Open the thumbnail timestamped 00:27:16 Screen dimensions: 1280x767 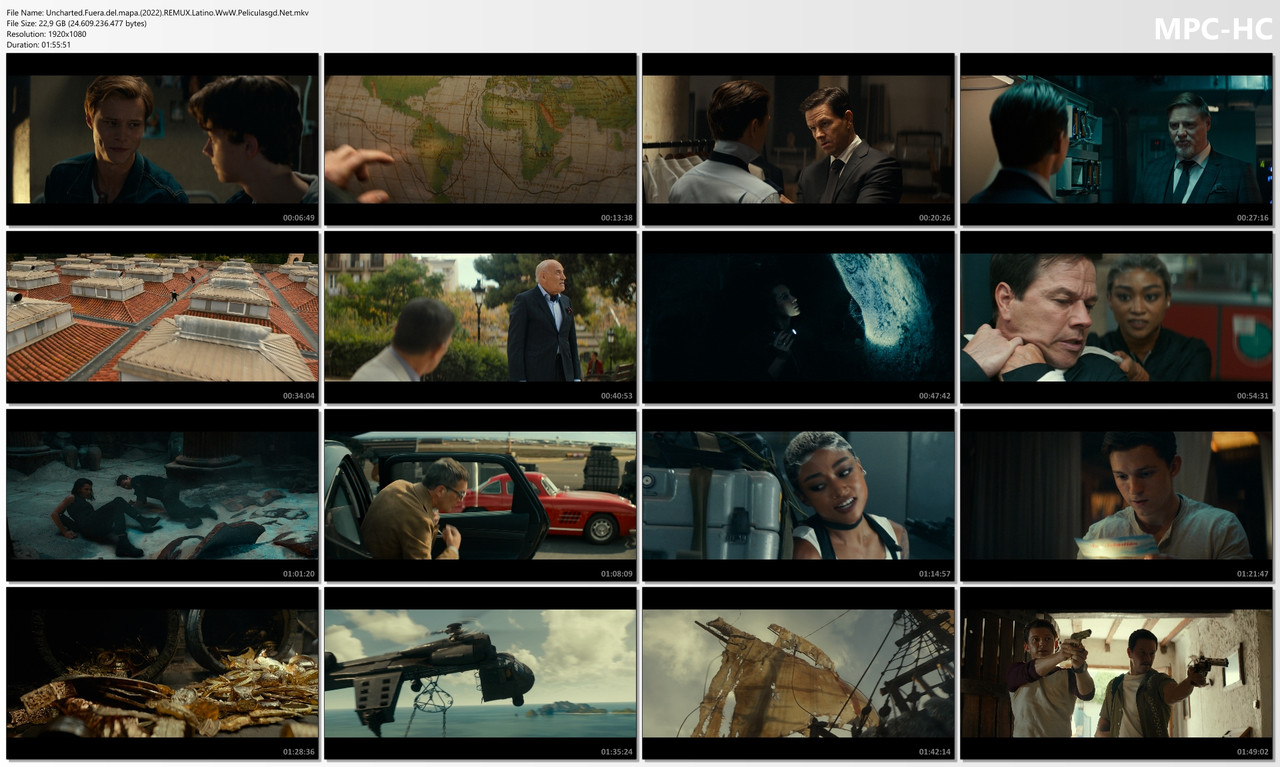tap(1116, 139)
